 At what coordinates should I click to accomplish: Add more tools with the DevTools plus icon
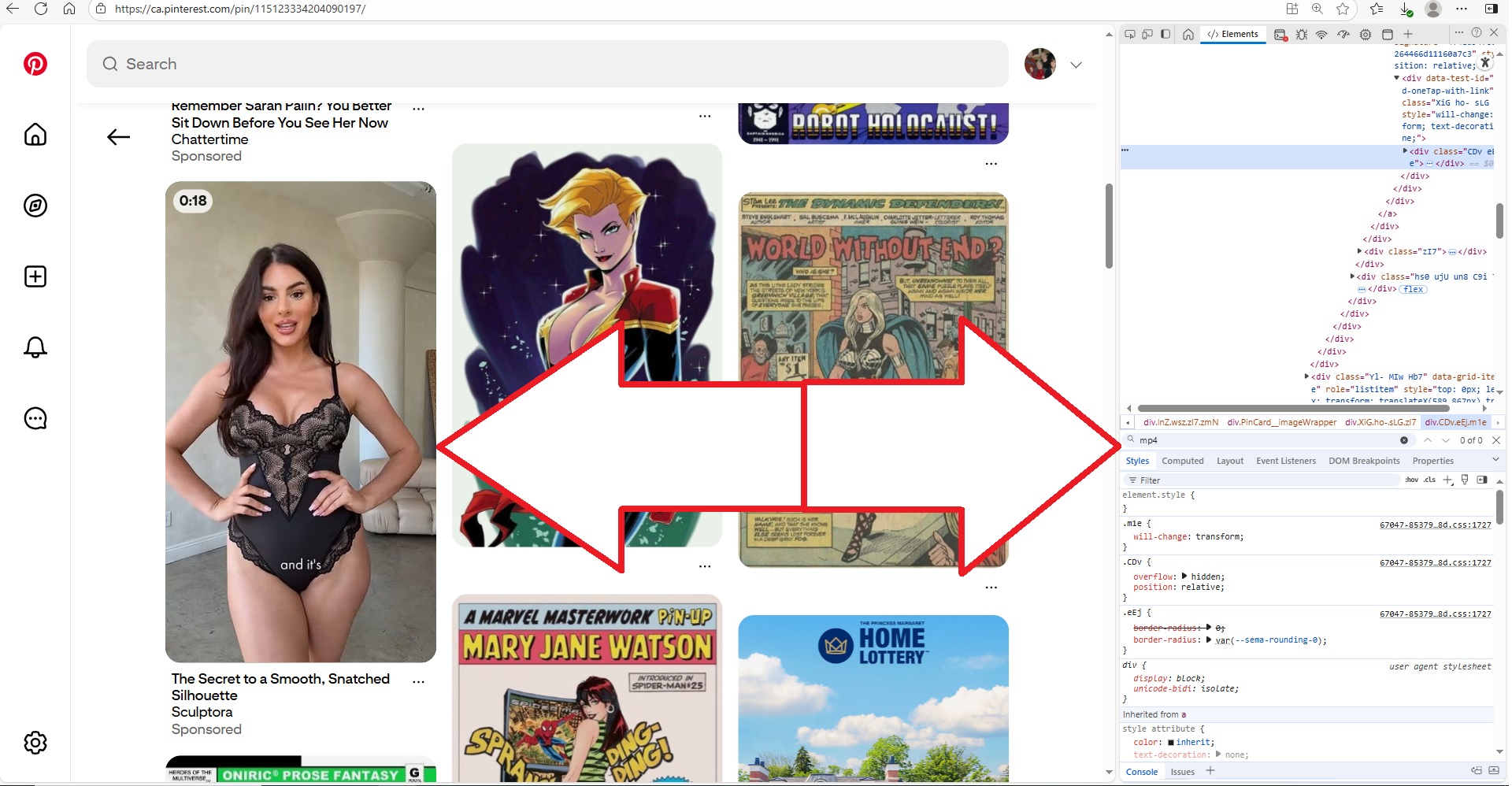[1408, 34]
